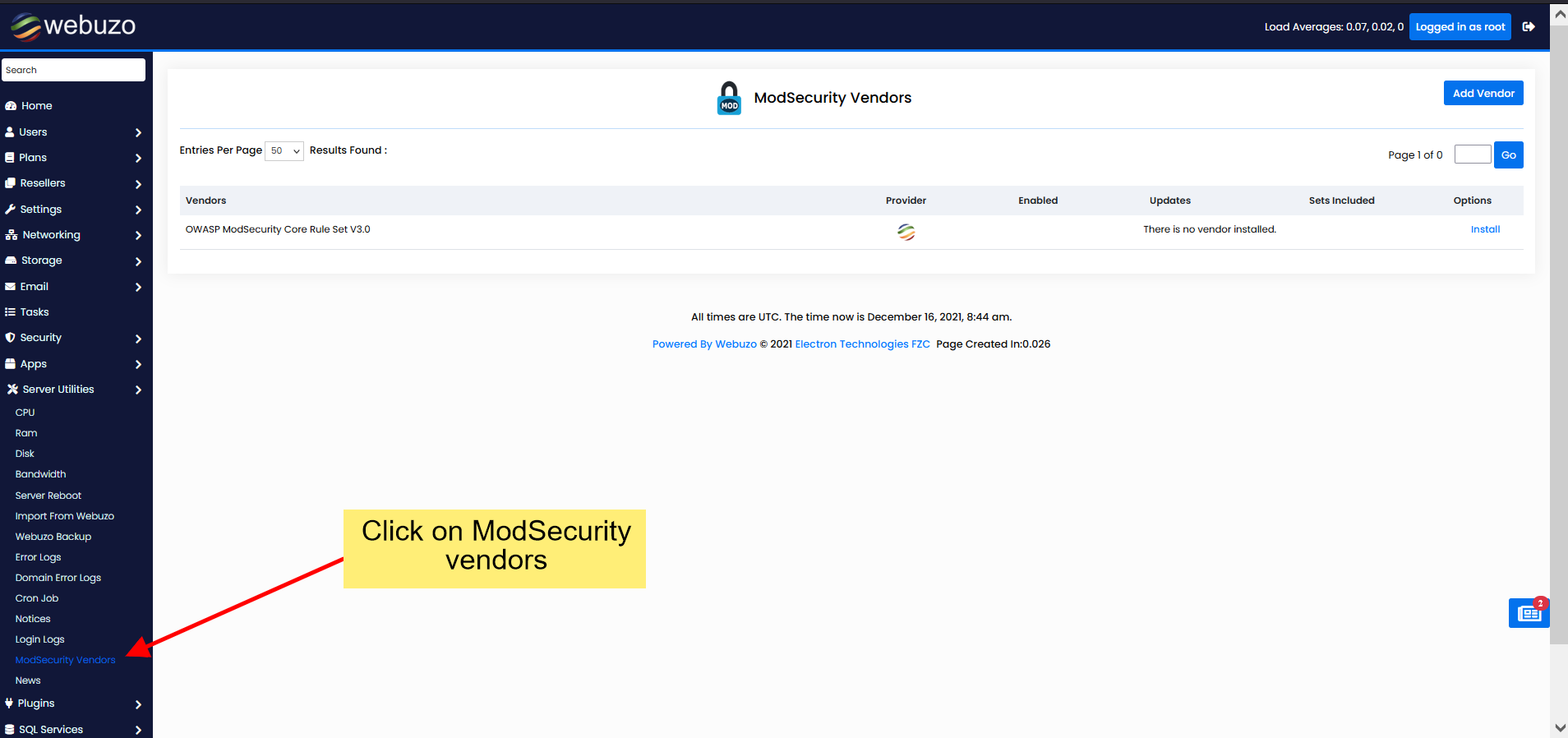The image size is (1568, 738).
Task: Open the floating news widget with badge 2
Action: [1529, 613]
